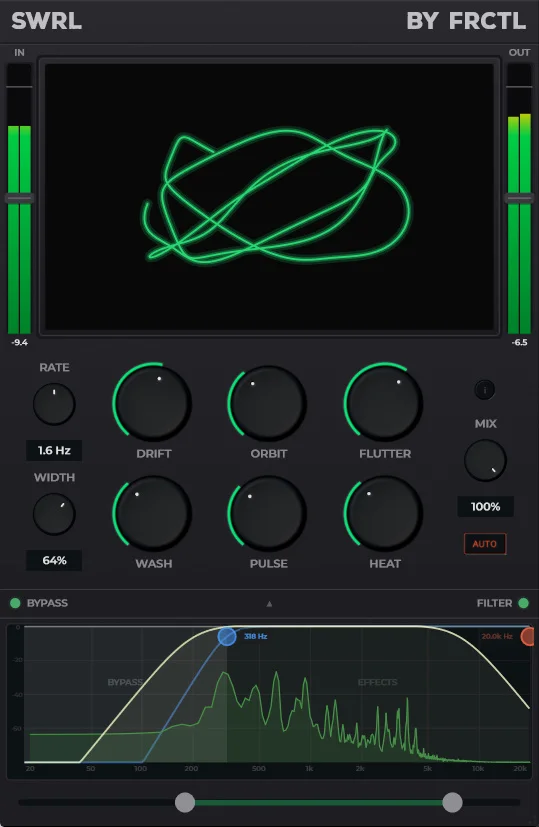Select the 1.6 Hz rate value field
Screen dimensions: 539x827
[x=54, y=450]
